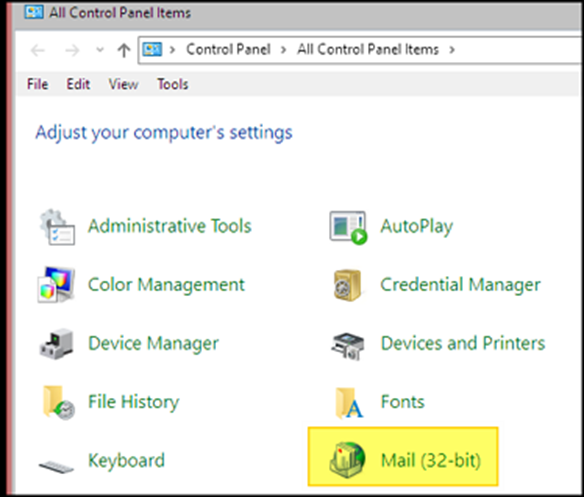
Task: Open the File History folder icon
Action: pos(58,403)
